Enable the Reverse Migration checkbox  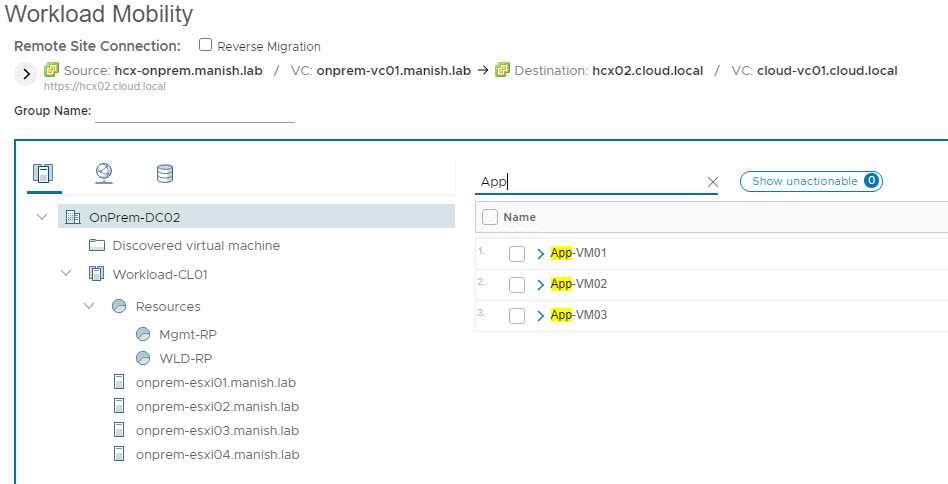click(206, 45)
